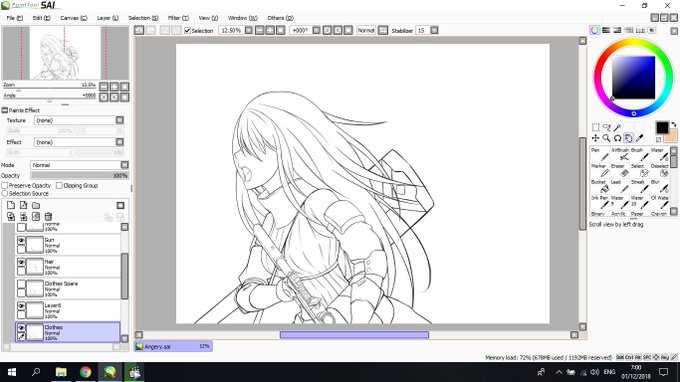
Task: Hide the Clothes layer
Action: coord(21,328)
